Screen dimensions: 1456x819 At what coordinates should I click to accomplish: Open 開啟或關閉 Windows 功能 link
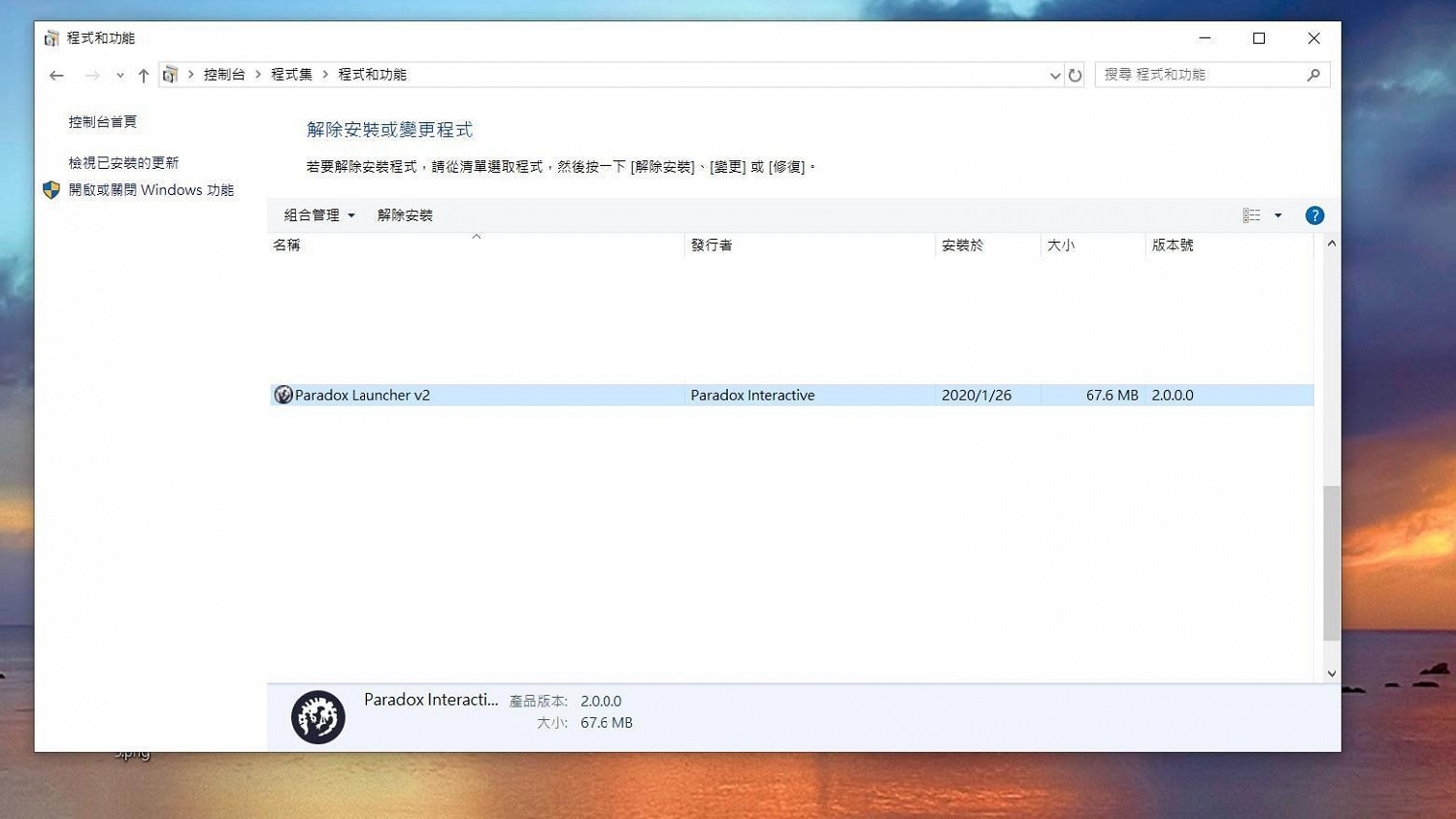[150, 190]
